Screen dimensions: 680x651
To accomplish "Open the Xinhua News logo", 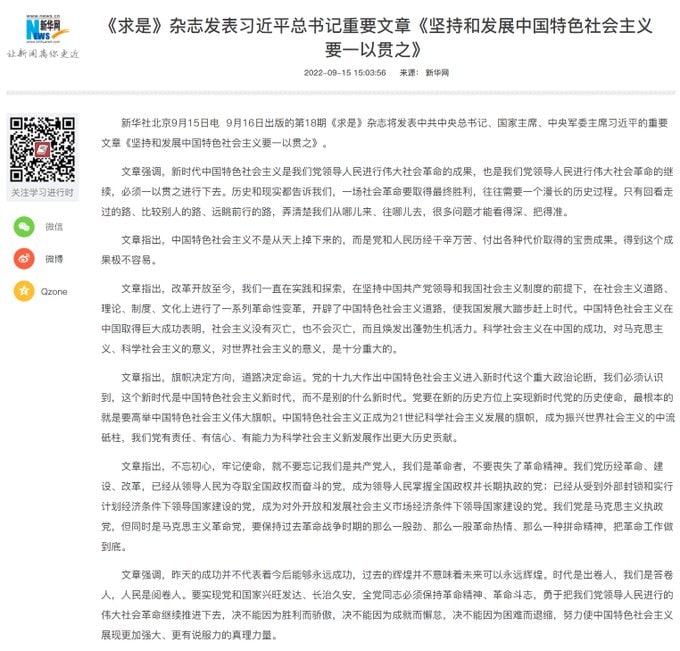I will point(46,29).
